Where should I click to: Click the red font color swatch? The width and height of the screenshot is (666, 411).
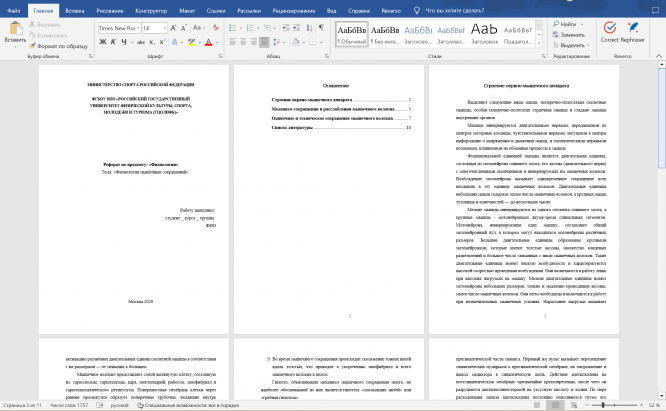click(x=209, y=42)
